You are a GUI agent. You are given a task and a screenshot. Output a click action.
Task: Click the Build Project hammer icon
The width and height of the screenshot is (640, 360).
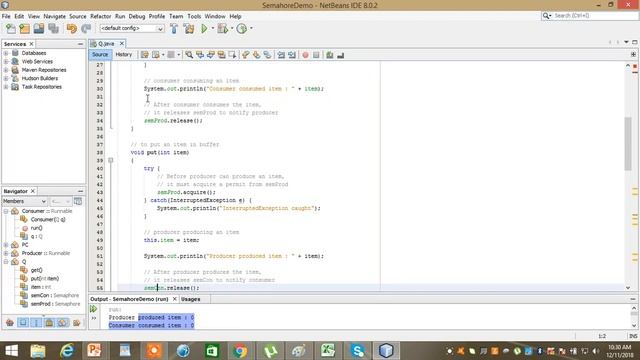pyautogui.click(x=174, y=29)
